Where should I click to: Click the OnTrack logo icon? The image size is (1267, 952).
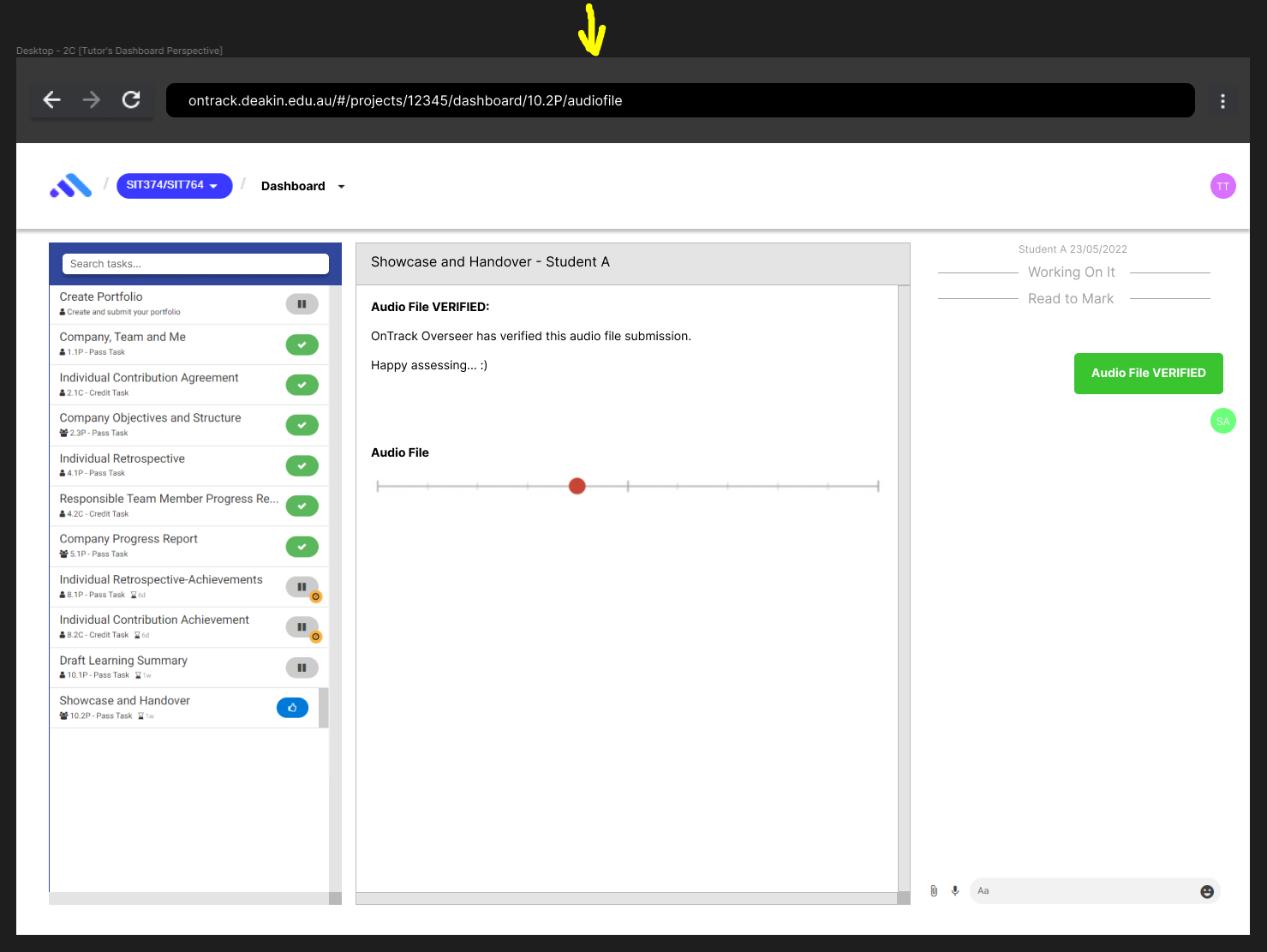point(70,186)
